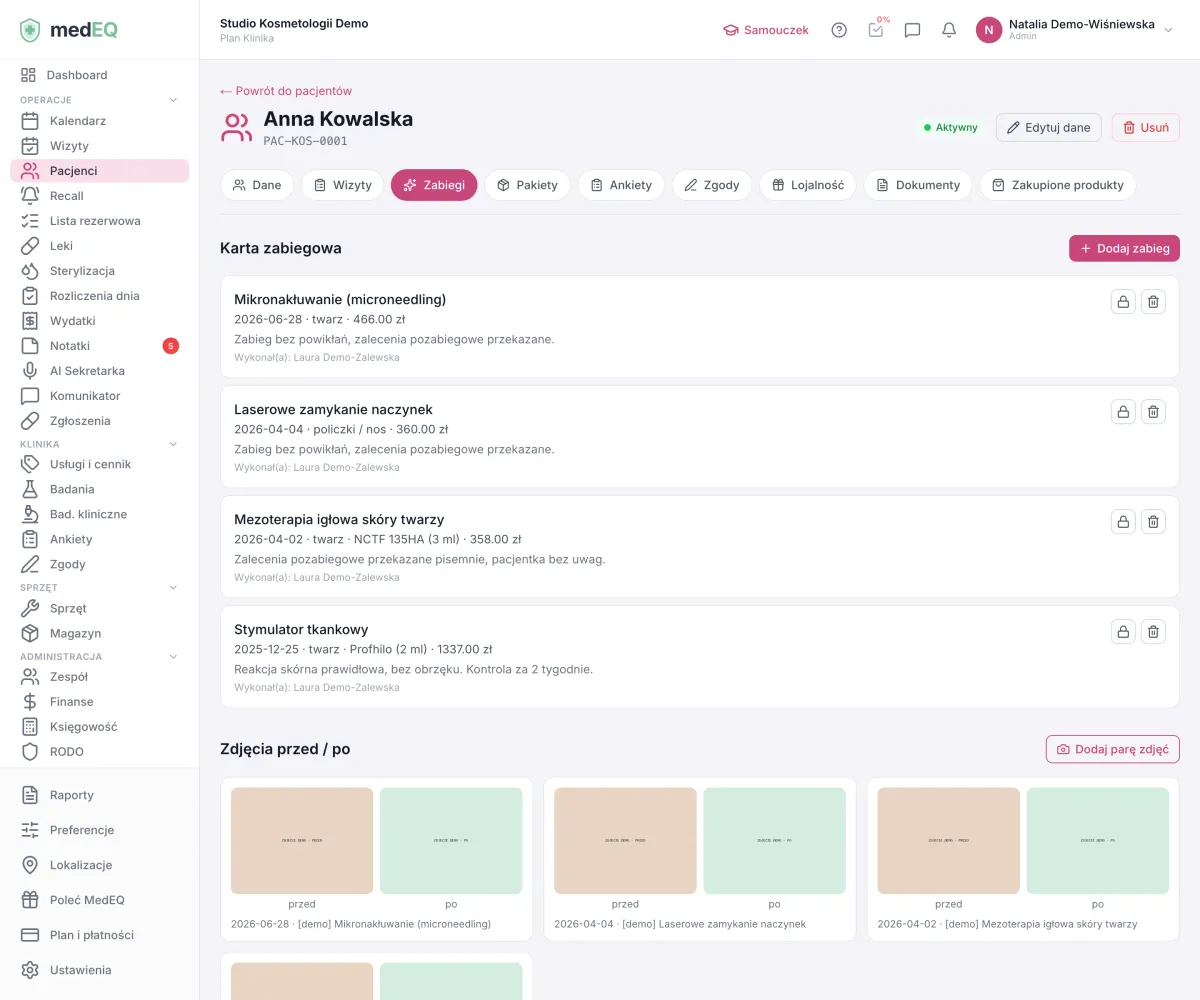Delete Laserowe zamykanie naczynek via trash icon
Screen dimensions: 1200x1000
coord(1153,411)
